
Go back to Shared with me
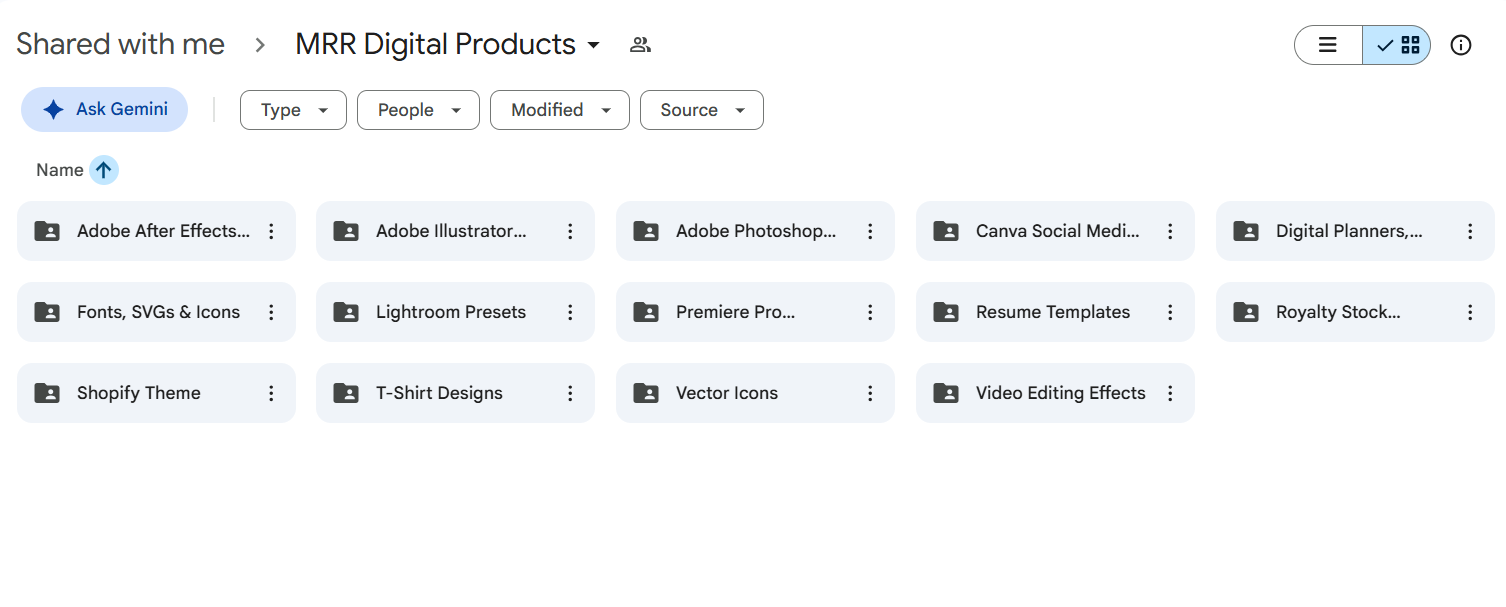[120, 45]
